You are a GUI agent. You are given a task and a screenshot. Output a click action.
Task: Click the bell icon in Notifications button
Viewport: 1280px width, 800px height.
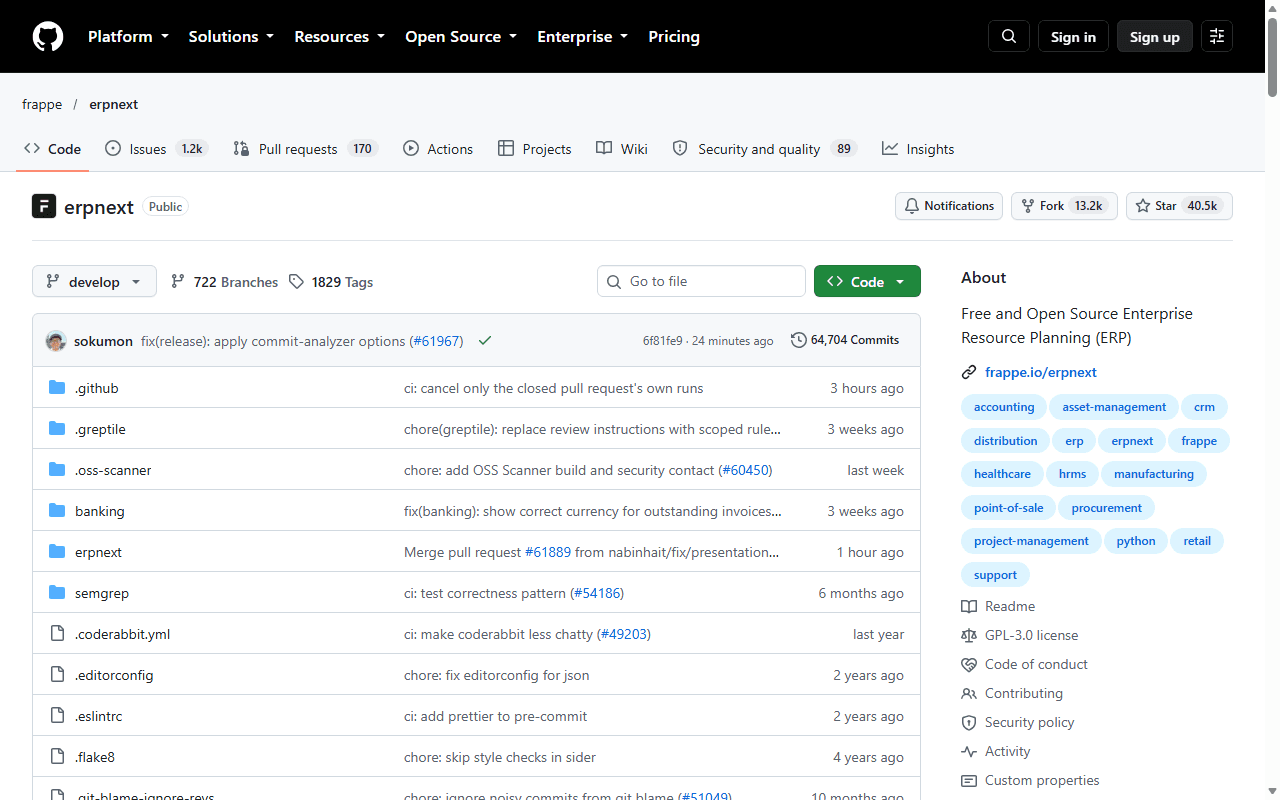[x=912, y=206]
